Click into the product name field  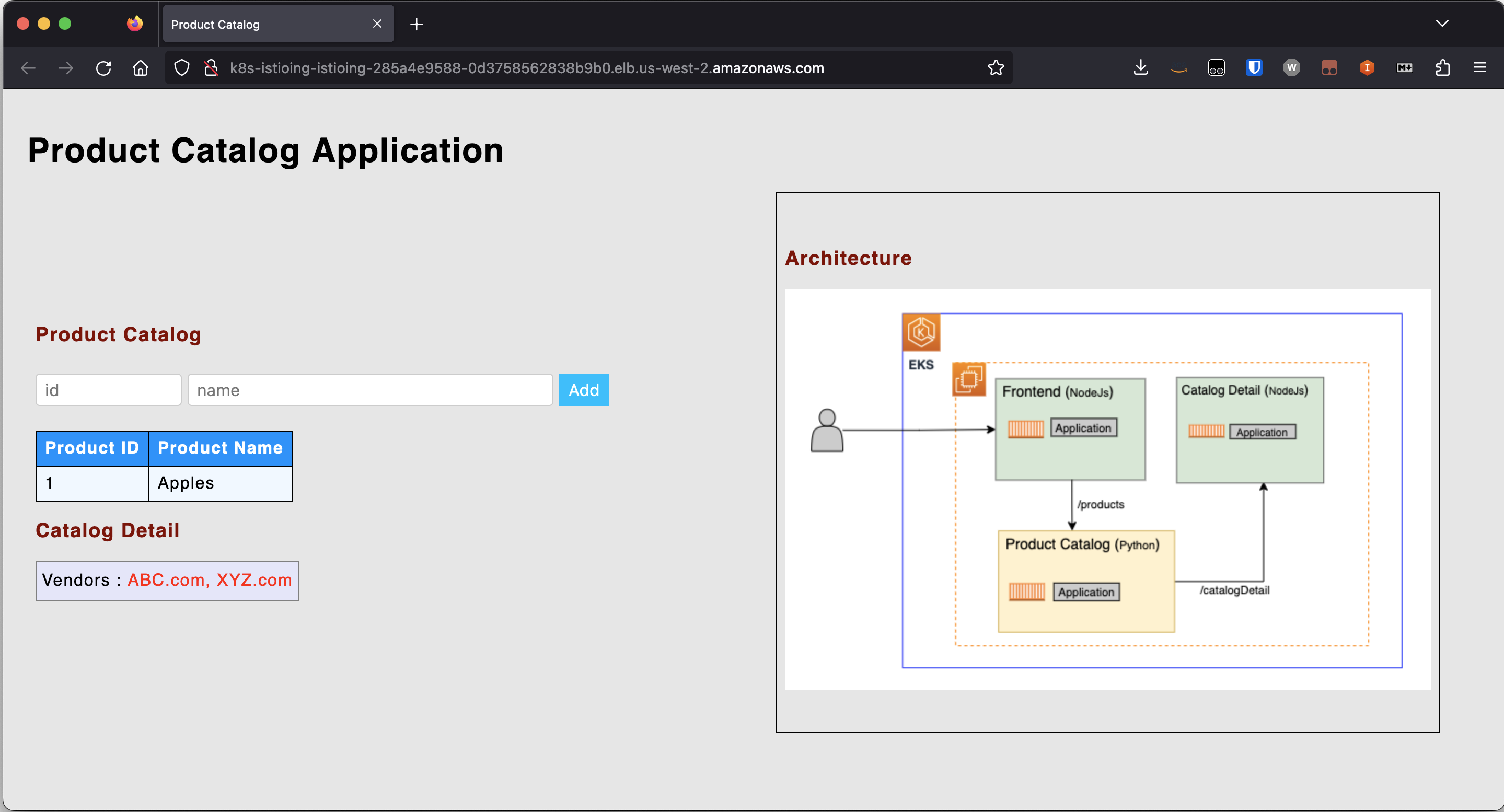tap(369, 390)
